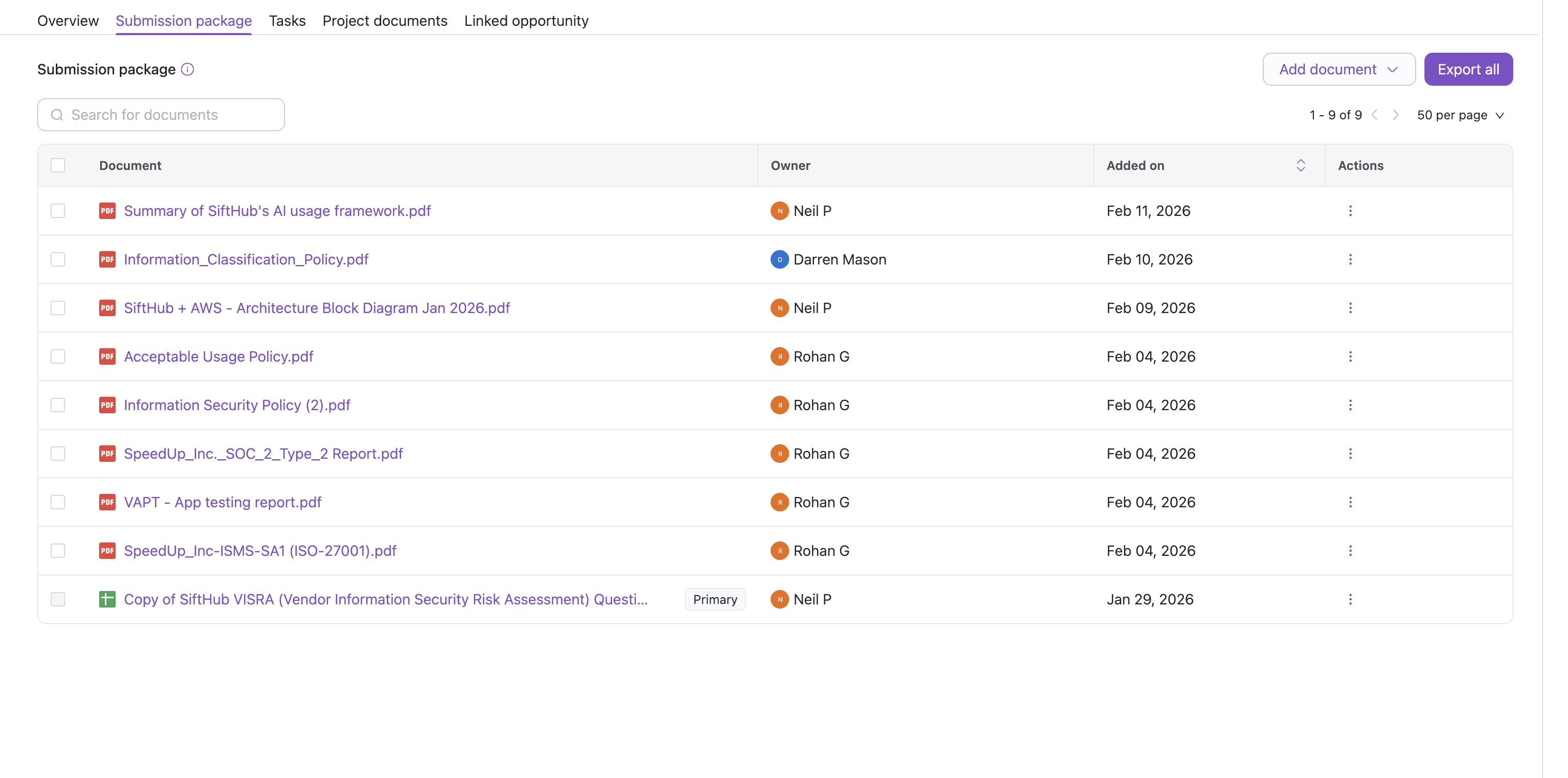Image resolution: width=1568 pixels, height=778 pixels.
Task: Click the Export all button
Action: (x=1468, y=69)
